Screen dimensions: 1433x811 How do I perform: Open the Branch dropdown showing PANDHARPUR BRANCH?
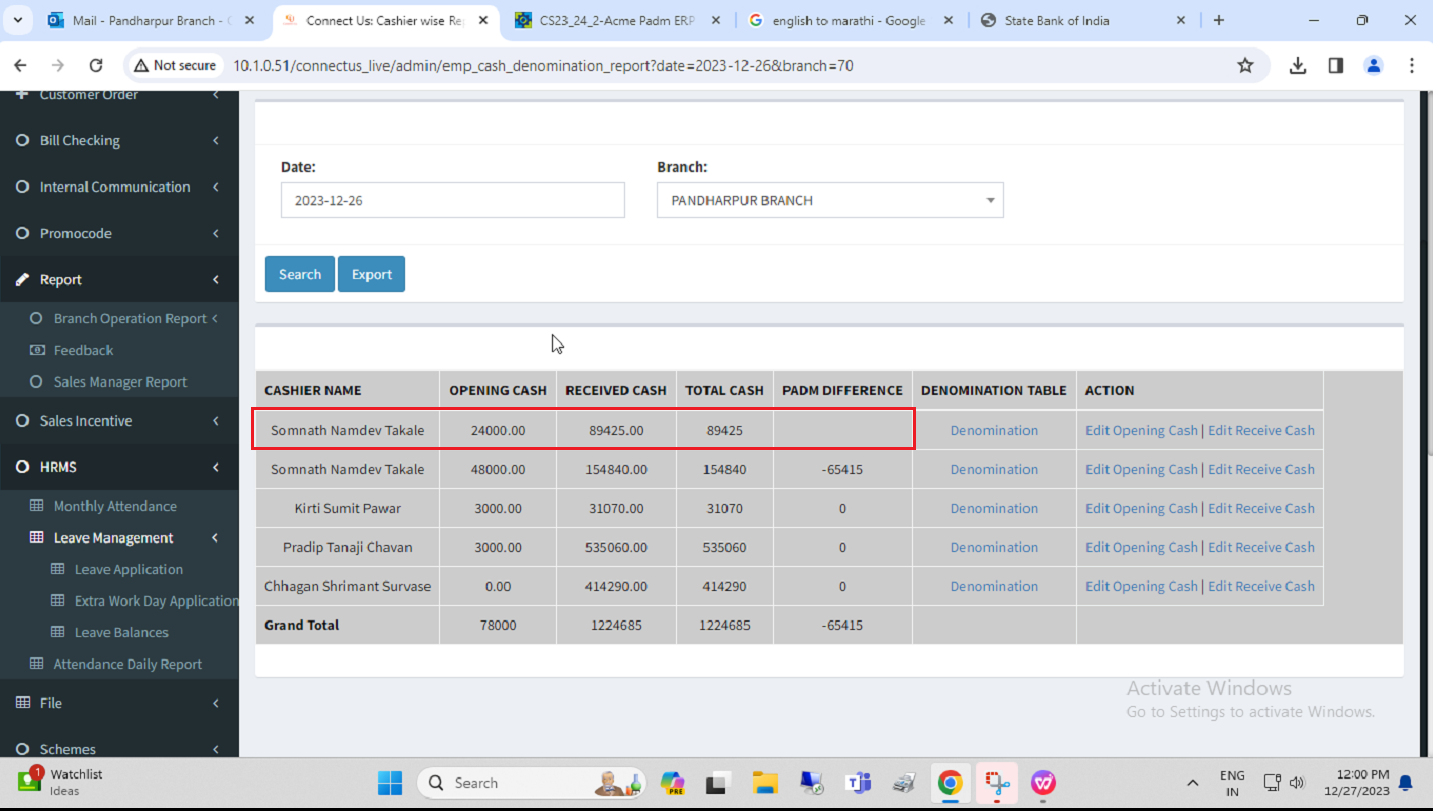click(830, 200)
